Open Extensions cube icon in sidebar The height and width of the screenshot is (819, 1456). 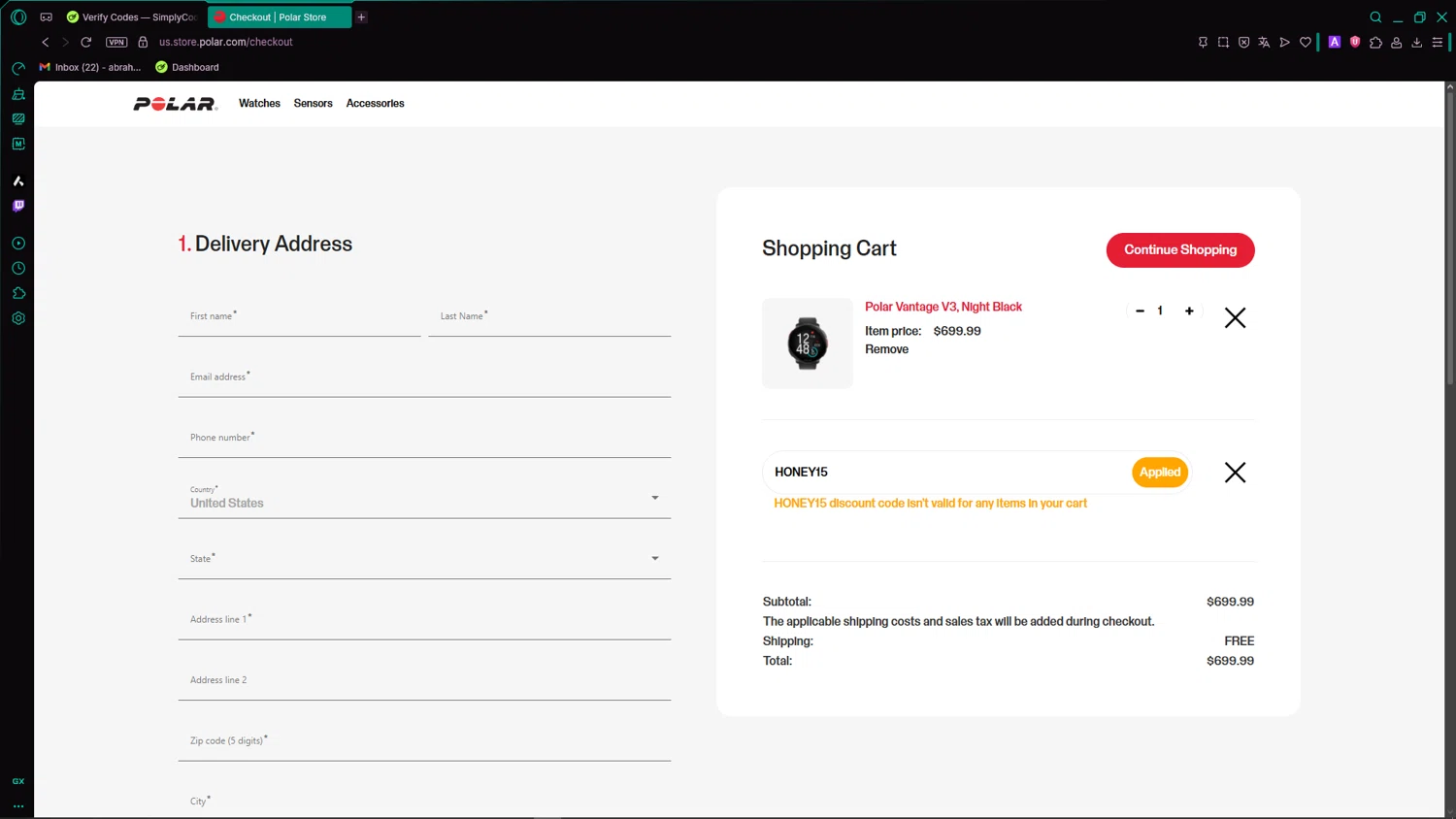coord(18,293)
